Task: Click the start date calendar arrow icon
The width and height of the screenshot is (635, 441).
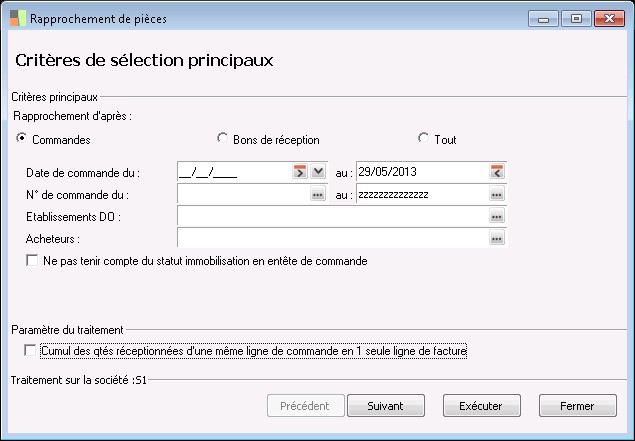Action: point(299,172)
